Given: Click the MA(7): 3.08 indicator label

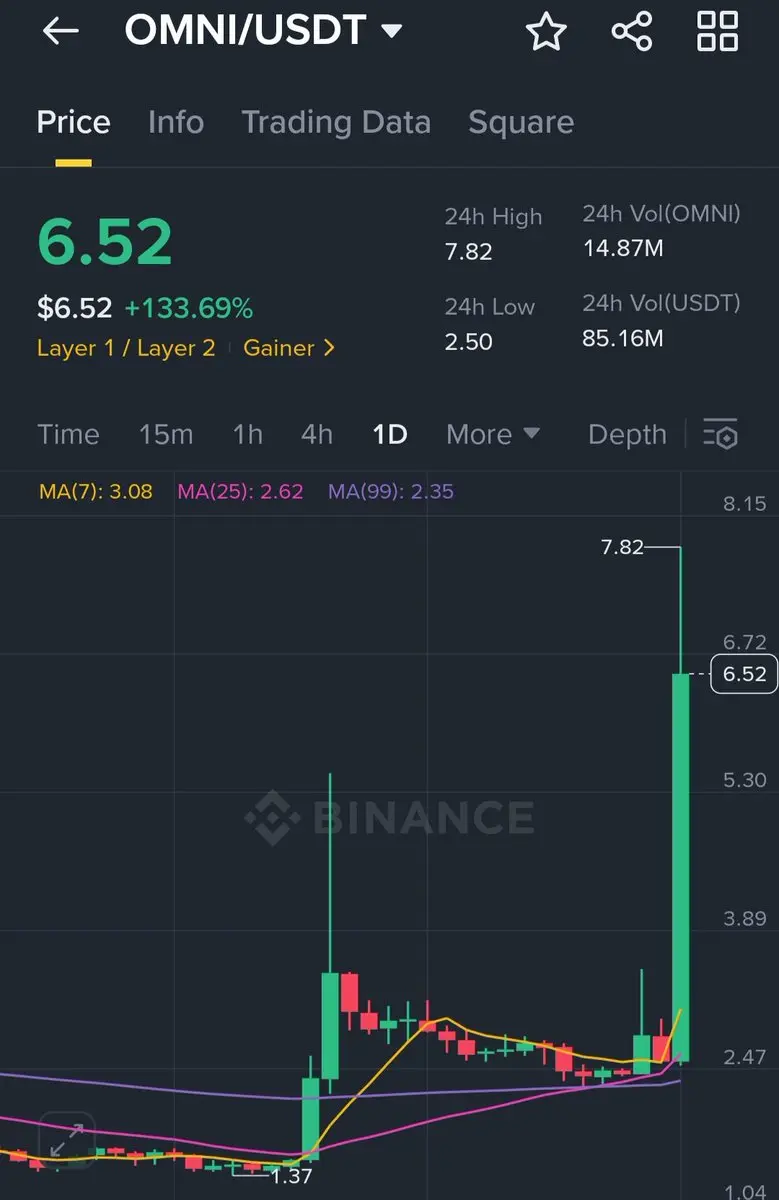Looking at the screenshot, I should (96, 491).
